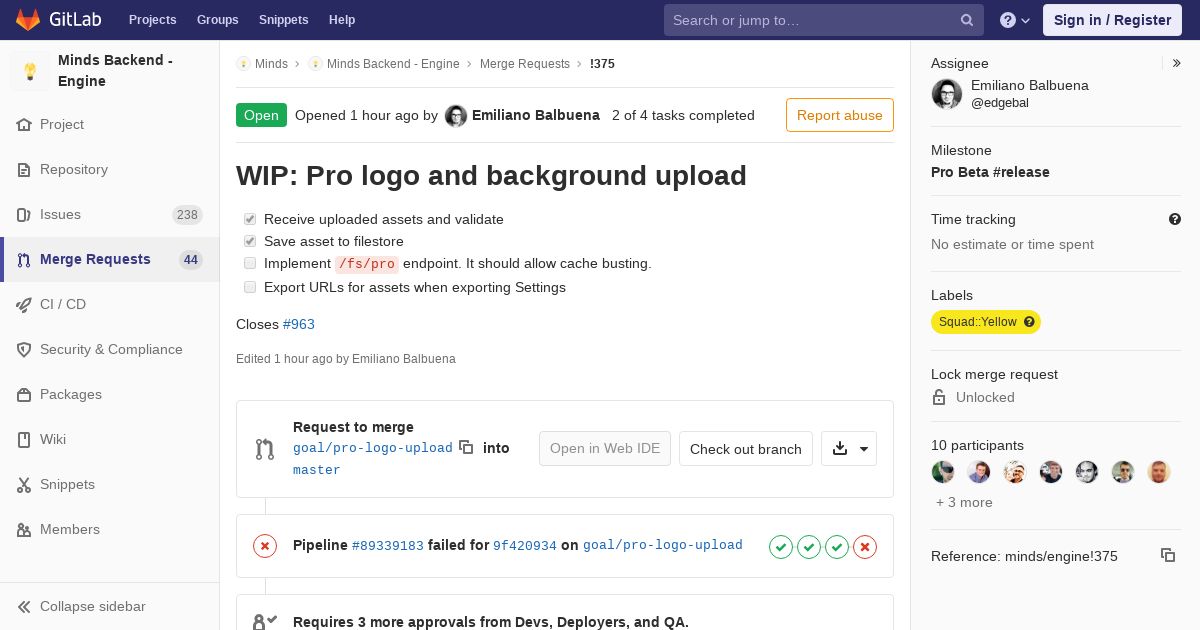The height and width of the screenshot is (630, 1200).
Task: Copy the merge request reference icon
Action: point(1168,555)
